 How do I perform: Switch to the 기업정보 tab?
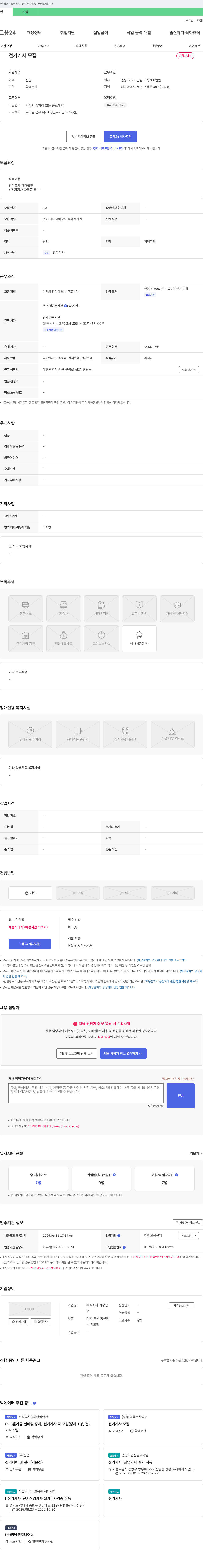point(195,46)
